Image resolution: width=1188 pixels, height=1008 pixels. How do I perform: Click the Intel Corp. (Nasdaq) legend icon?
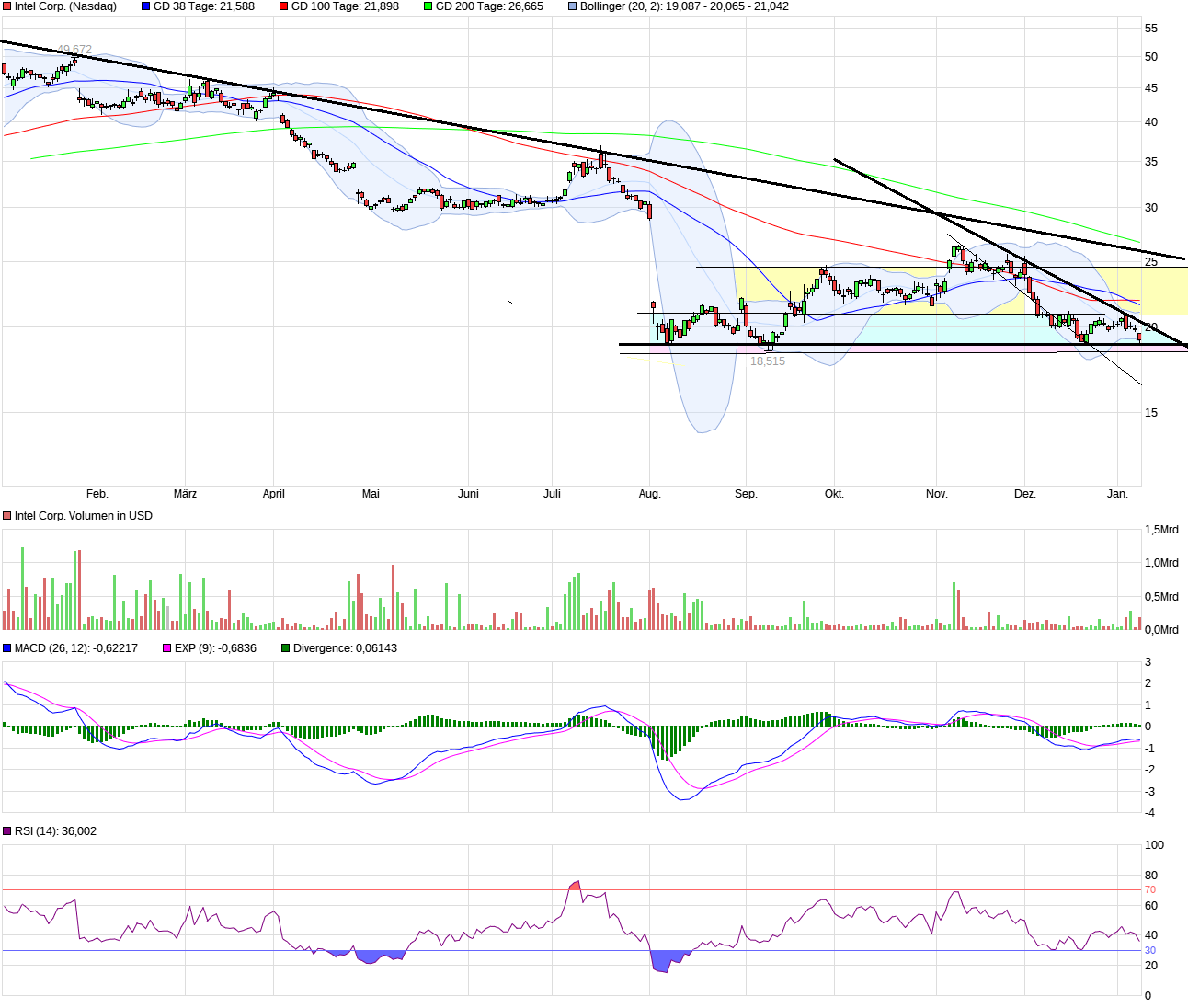click(6, 6)
